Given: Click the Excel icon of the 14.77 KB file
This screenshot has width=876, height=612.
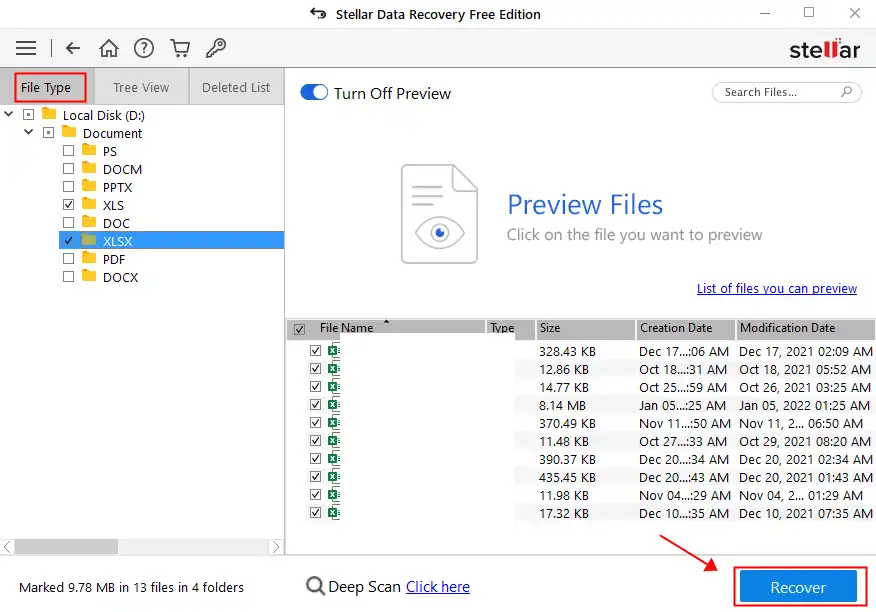Looking at the screenshot, I should pyautogui.click(x=334, y=387).
